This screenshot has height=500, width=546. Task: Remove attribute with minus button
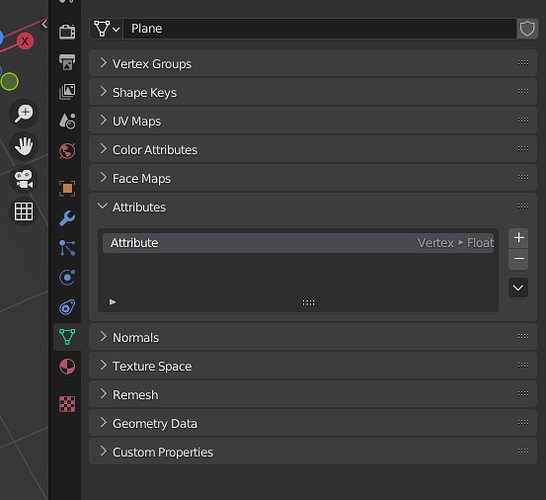(518, 259)
